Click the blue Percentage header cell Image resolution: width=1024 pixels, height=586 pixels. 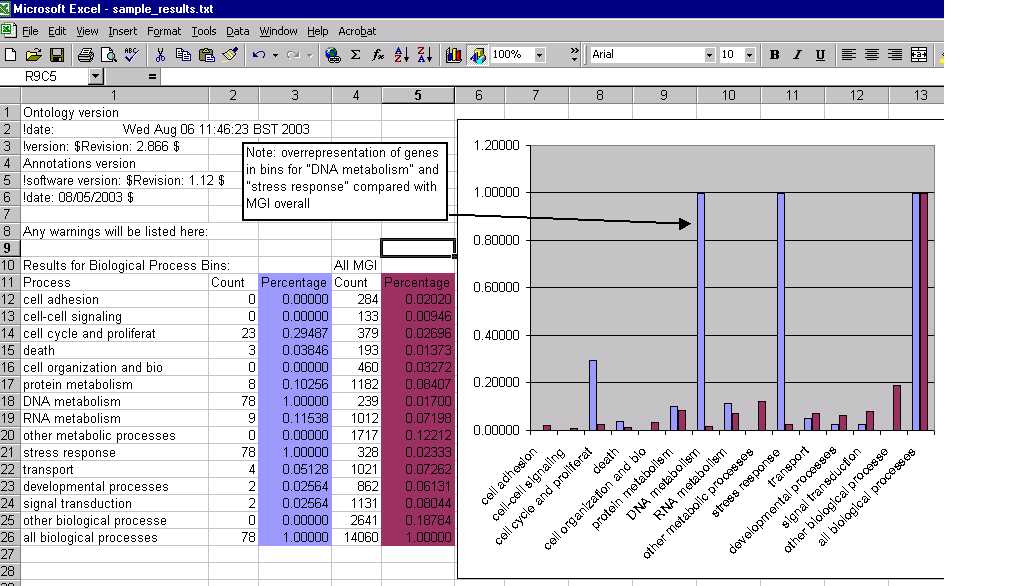[x=295, y=282]
